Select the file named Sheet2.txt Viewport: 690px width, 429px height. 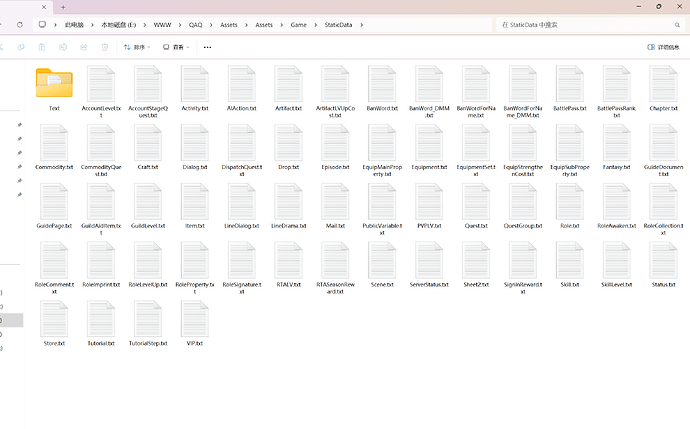click(x=476, y=265)
